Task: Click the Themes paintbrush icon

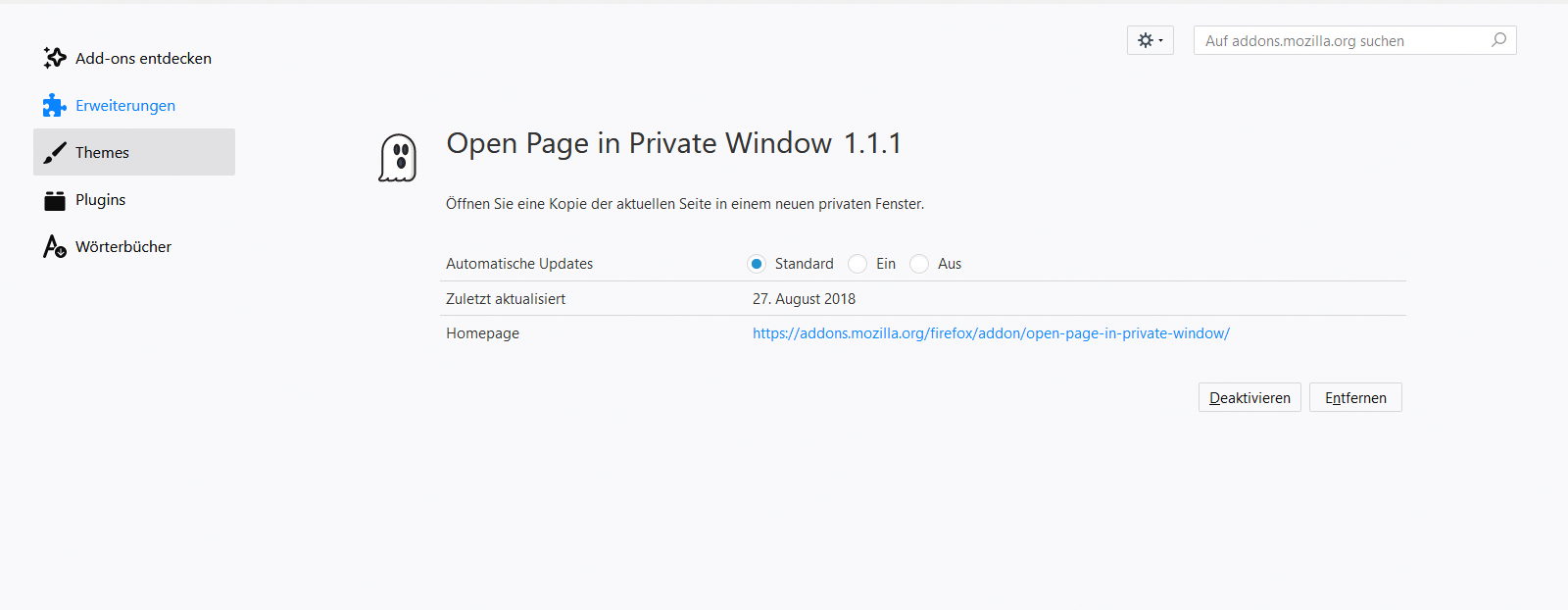Action: [x=55, y=152]
